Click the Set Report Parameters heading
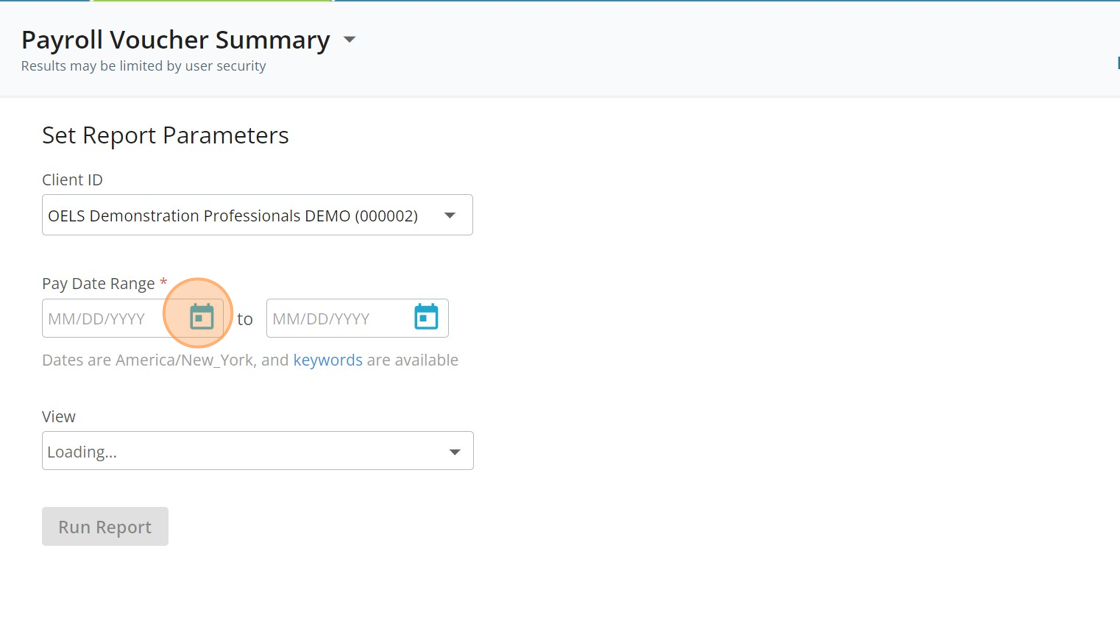1120x626 pixels. [x=165, y=135]
